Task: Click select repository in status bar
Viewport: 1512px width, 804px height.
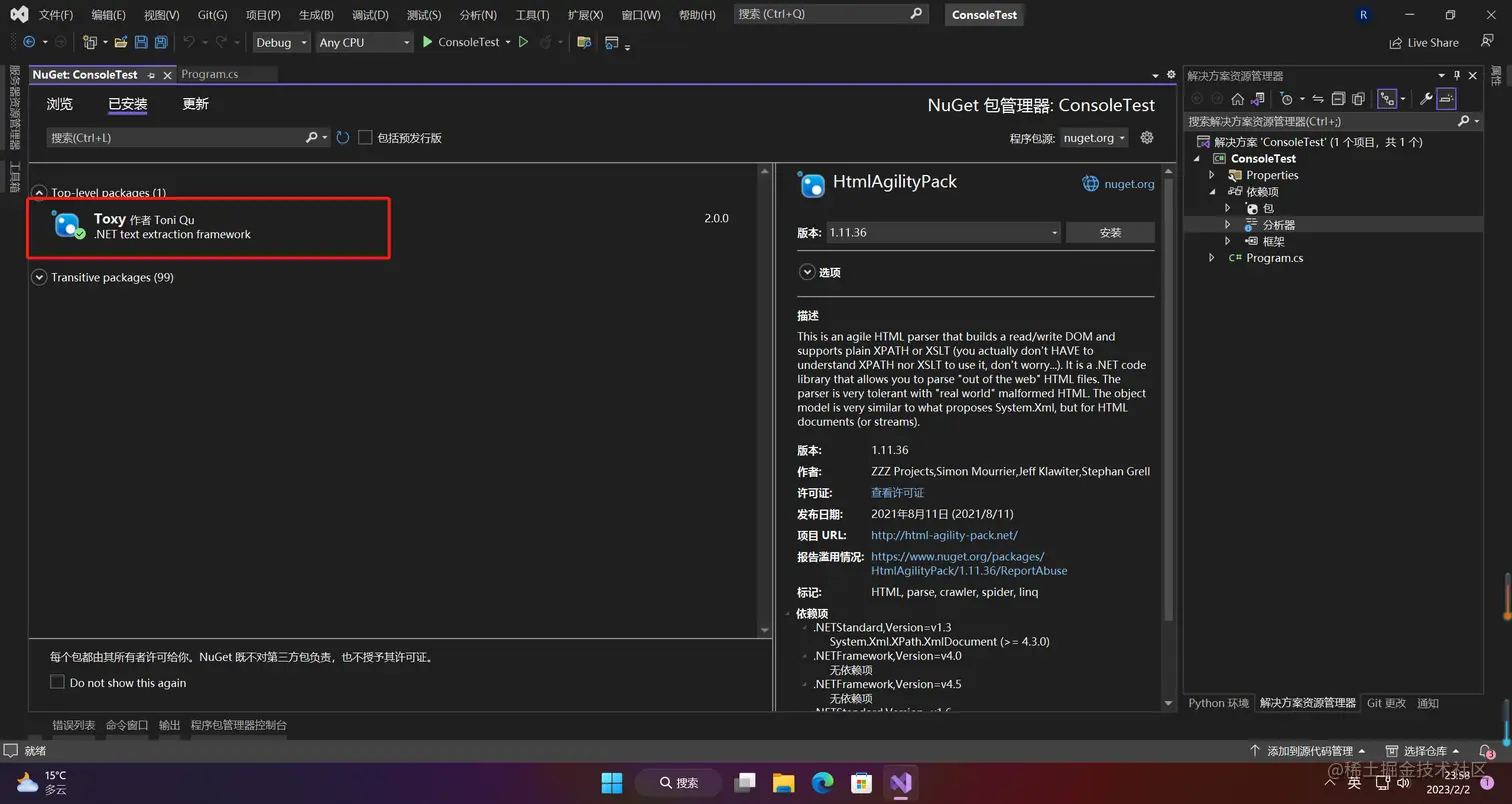Action: click(x=1423, y=751)
